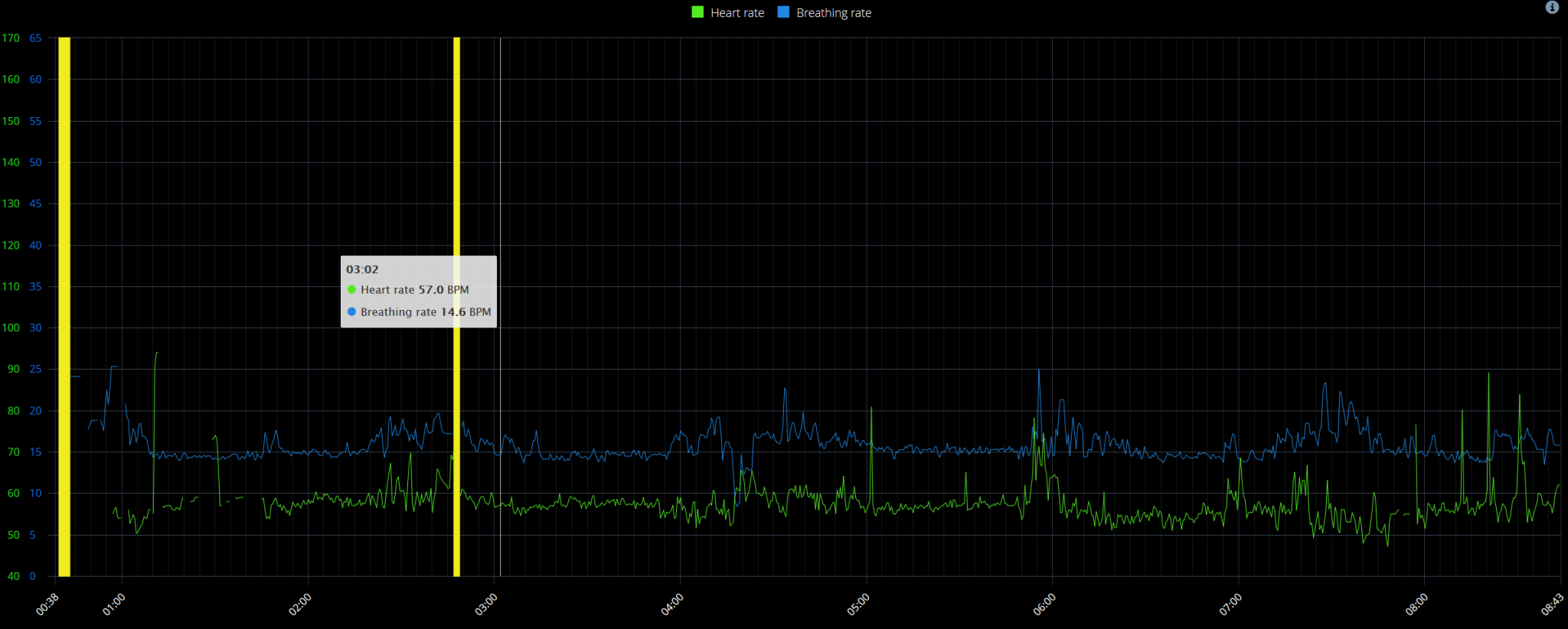Click the 06:00 time axis label
This screenshot has width=1568, height=629.
[x=1044, y=605]
